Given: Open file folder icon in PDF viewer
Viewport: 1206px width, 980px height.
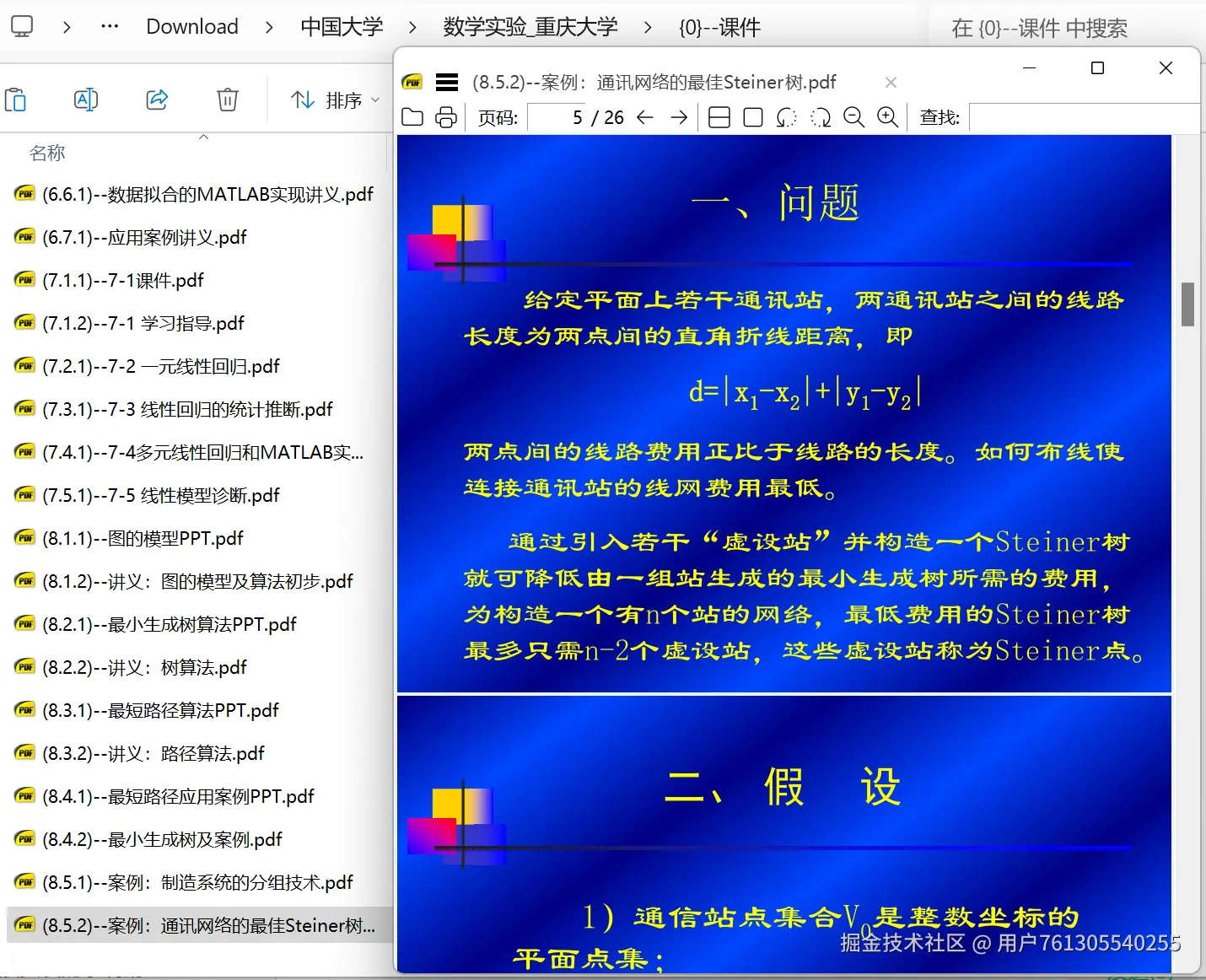Looking at the screenshot, I should [412, 117].
